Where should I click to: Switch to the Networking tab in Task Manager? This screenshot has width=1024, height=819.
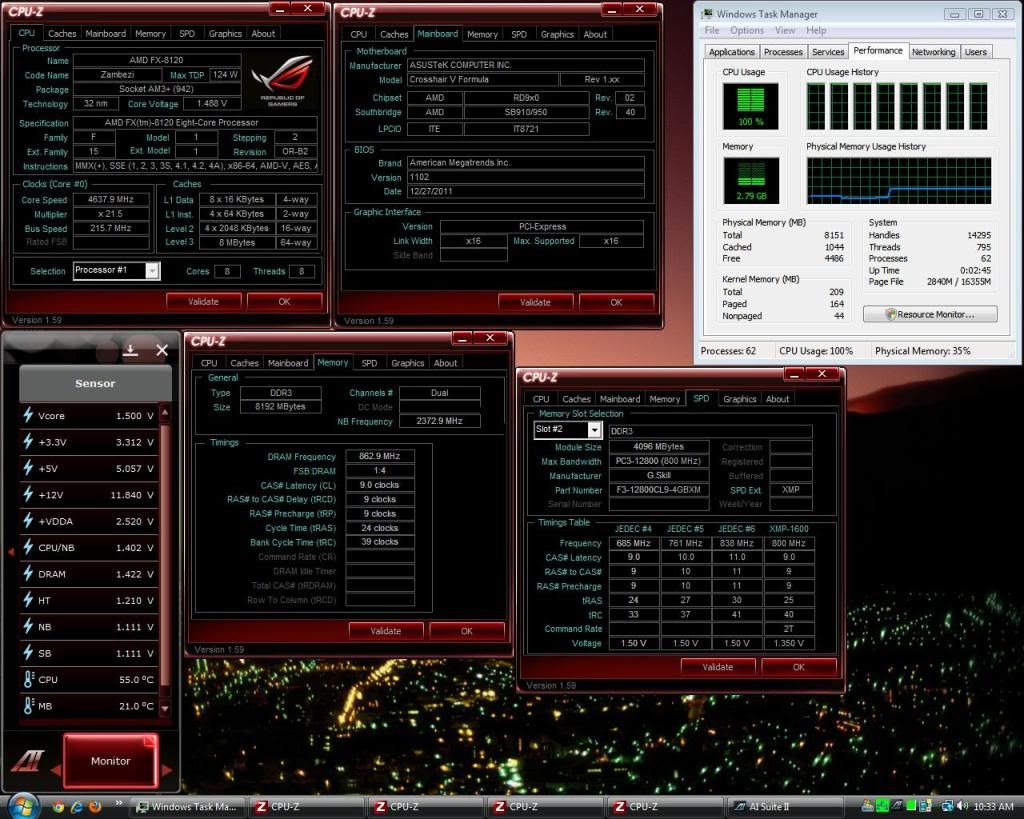pos(932,52)
